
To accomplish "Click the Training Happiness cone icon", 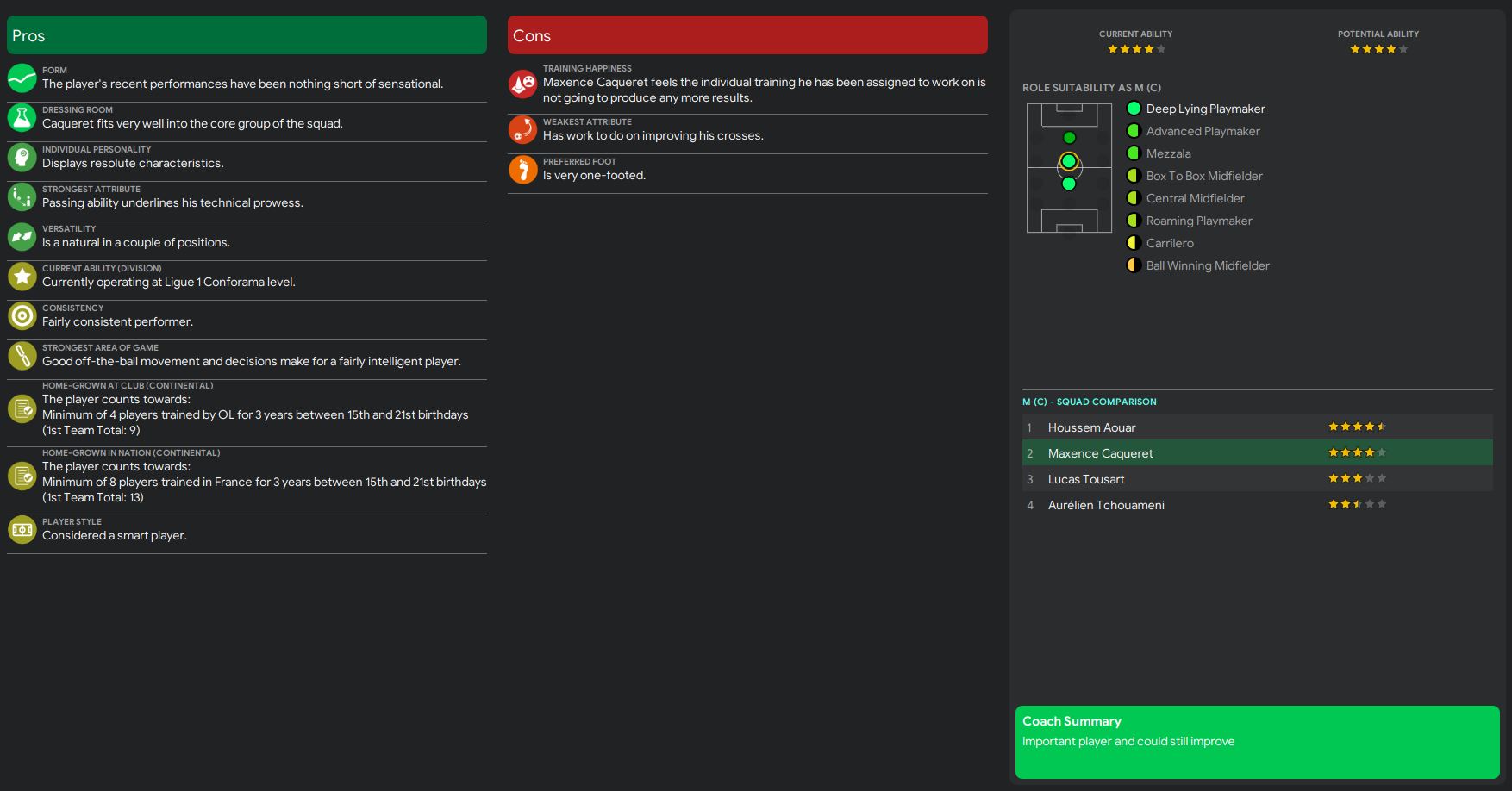I will click(x=523, y=83).
